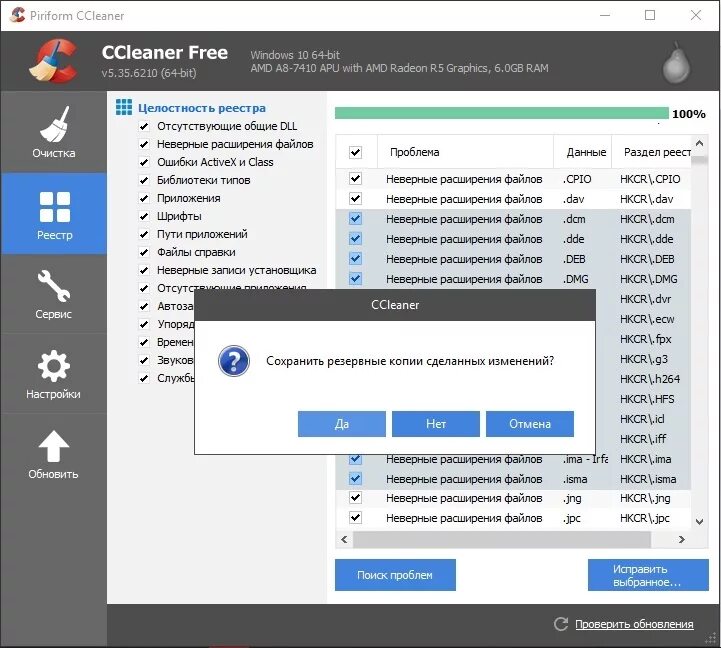The height and width of the screenshot is (648, 721).
Task: Click the Обновить upgrade arrow icon
Action: point(53,445)
